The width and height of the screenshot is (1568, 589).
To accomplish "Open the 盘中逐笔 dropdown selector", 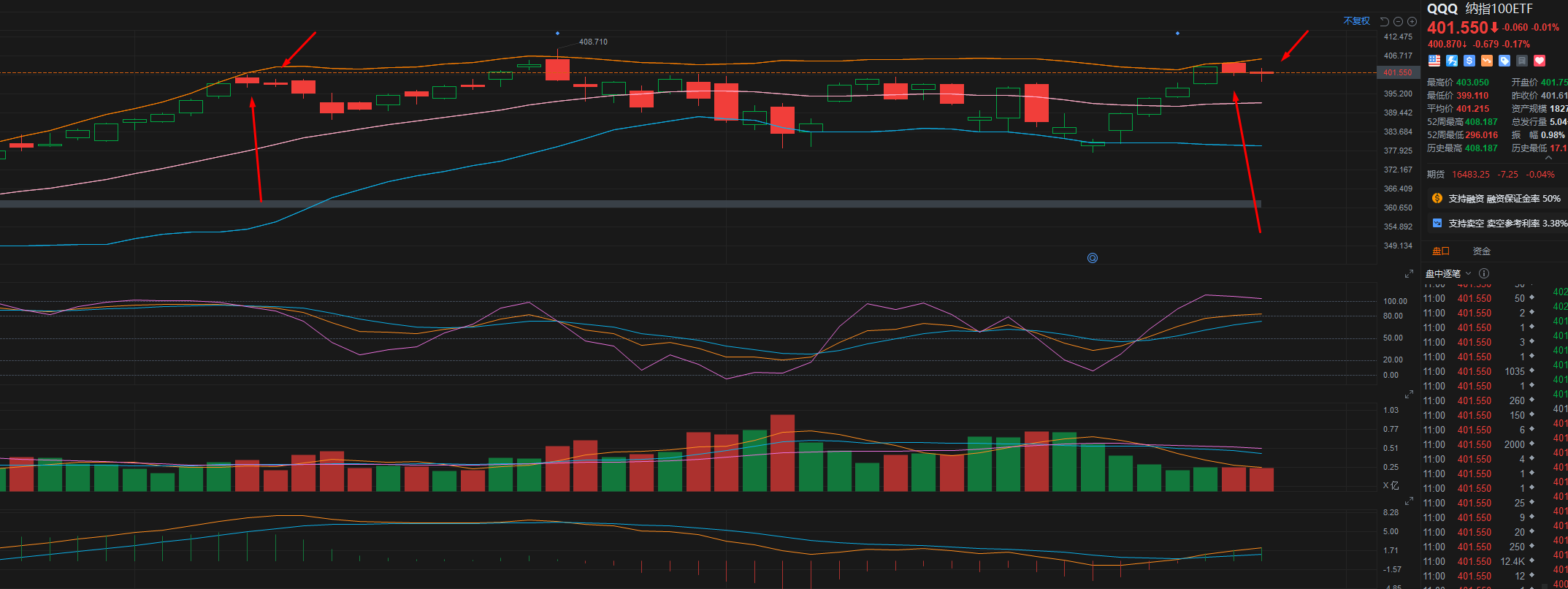I will [1448, 273].
